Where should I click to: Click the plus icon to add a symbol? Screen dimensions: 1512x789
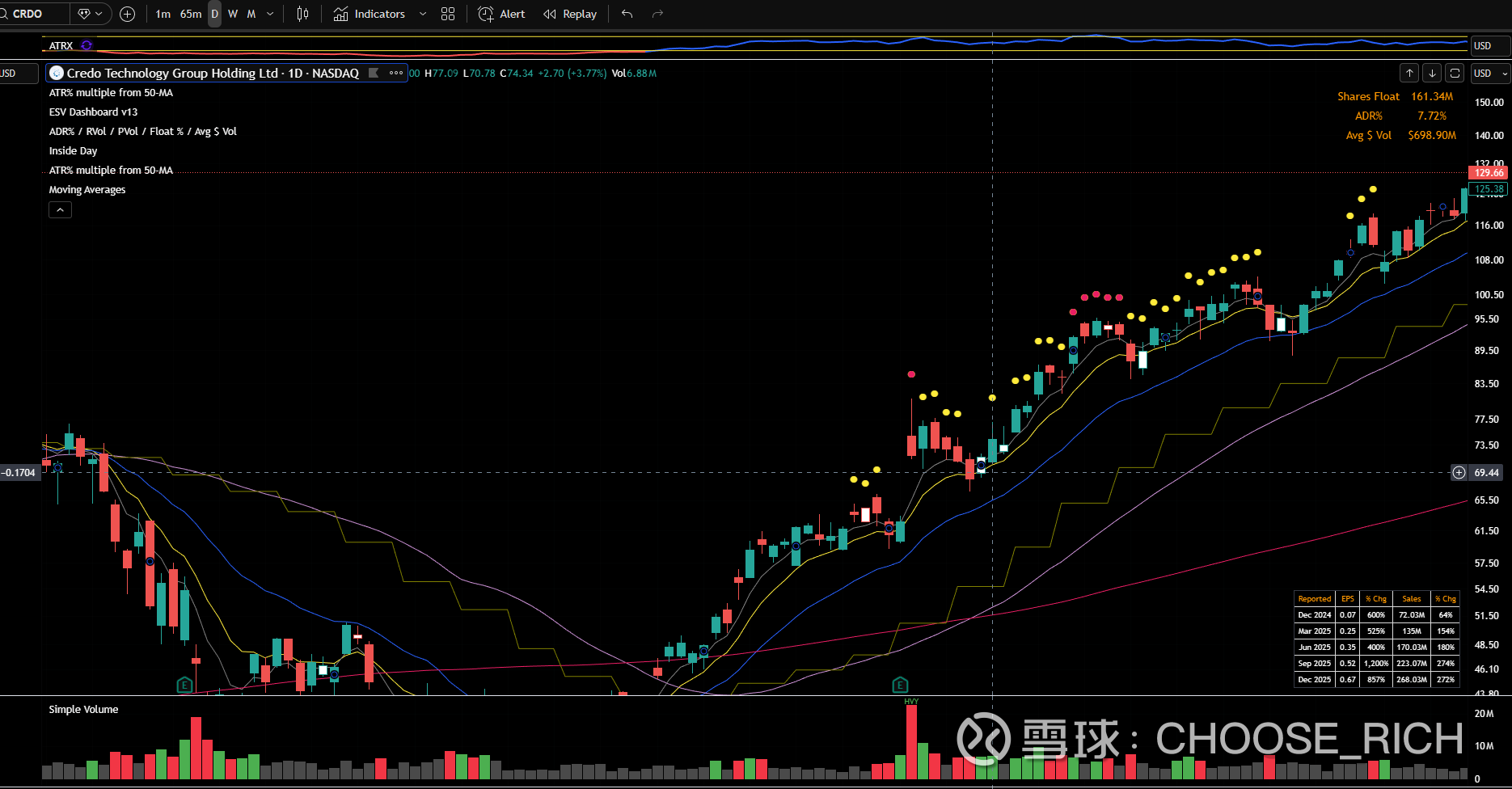tap(127, 14)
